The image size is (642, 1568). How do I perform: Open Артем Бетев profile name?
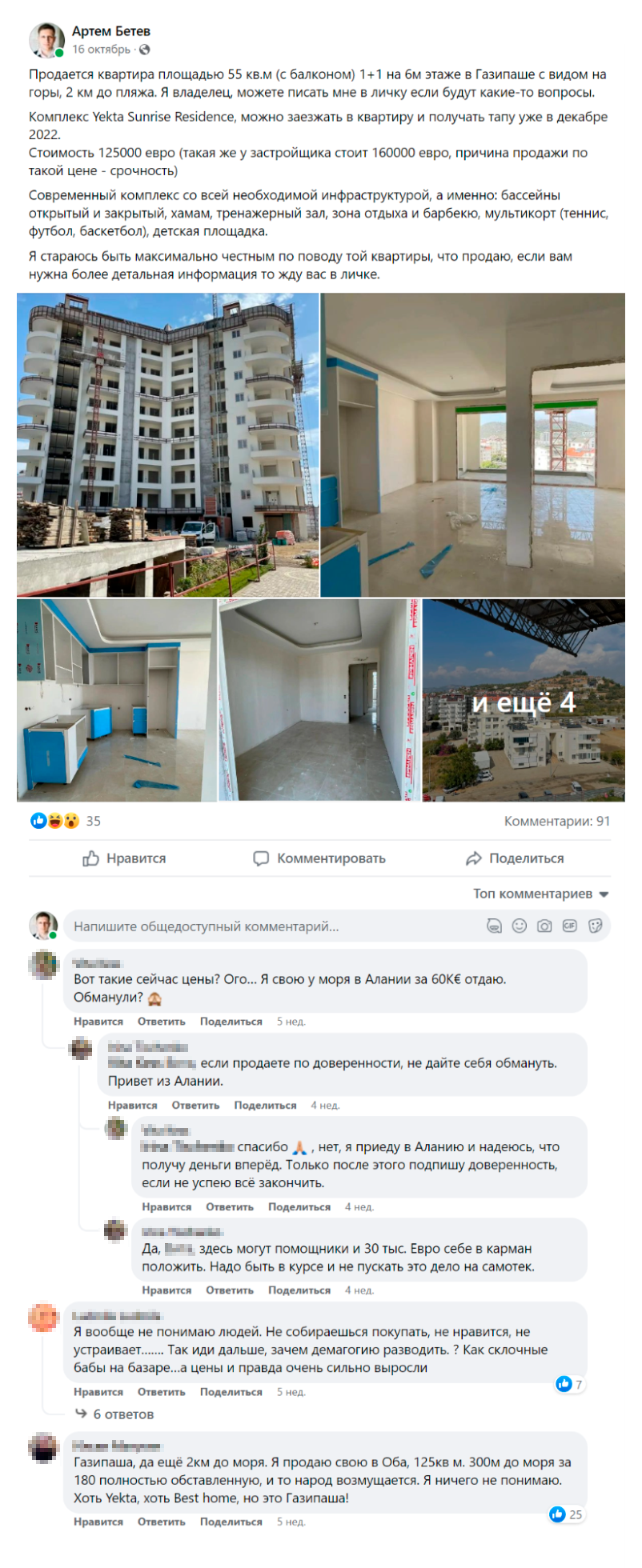click(111, 31)
